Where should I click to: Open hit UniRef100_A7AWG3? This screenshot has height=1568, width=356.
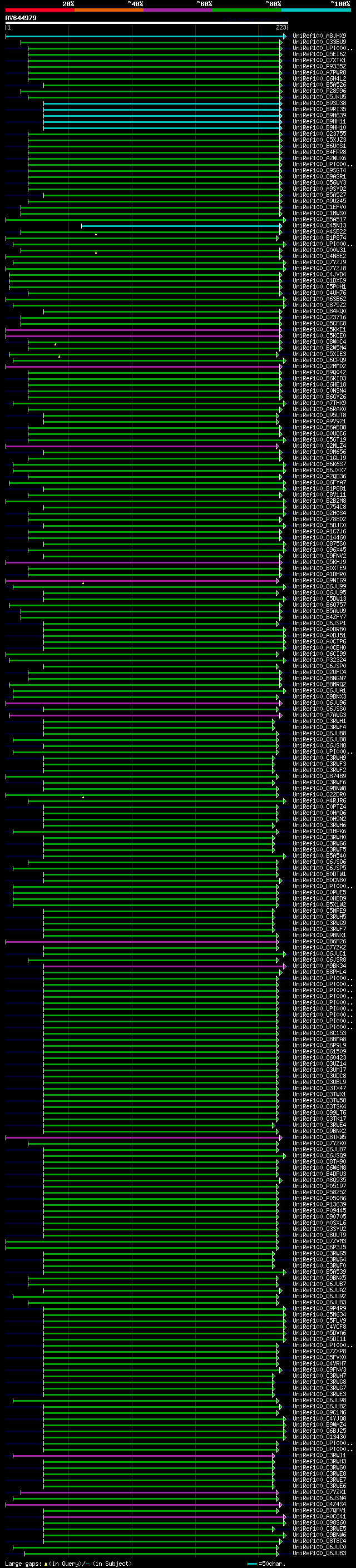coord(319,715)
